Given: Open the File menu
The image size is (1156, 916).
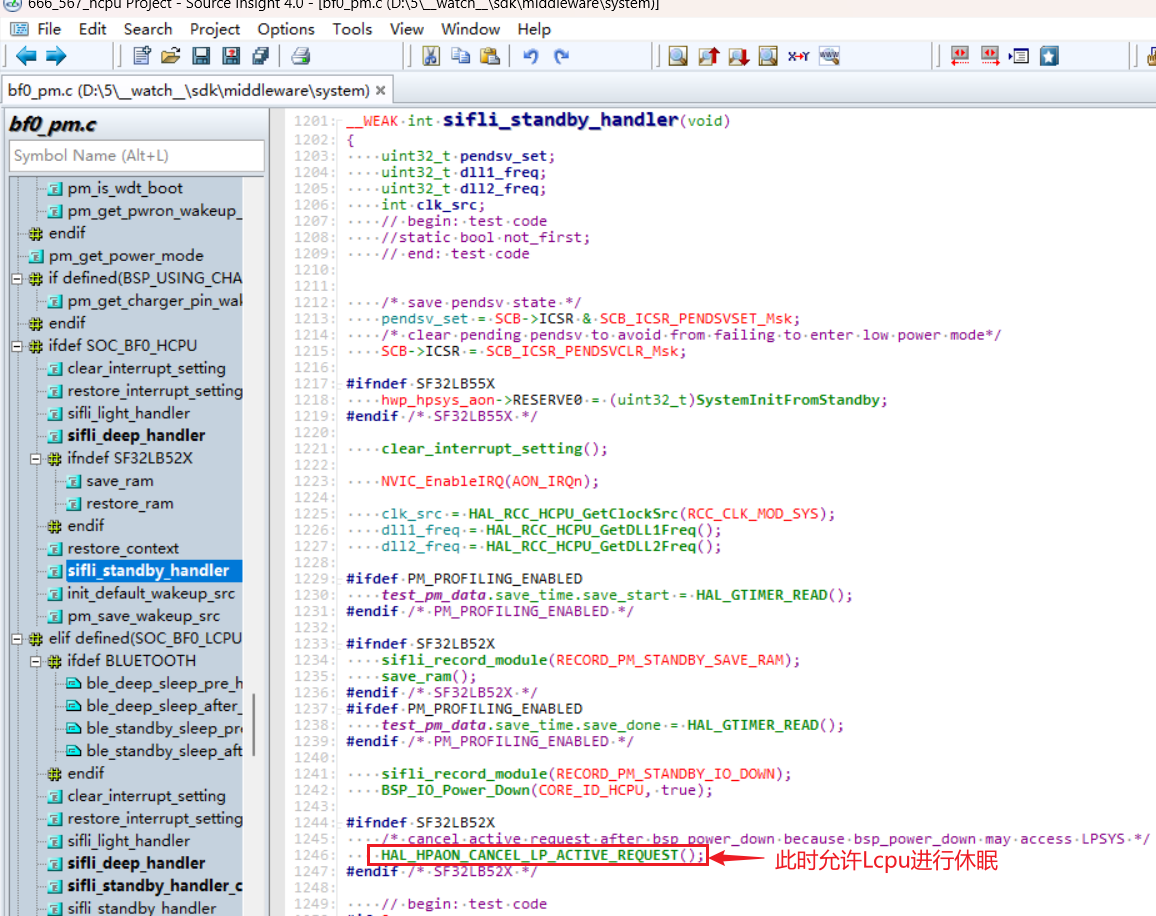Looking at the screenshot, I should coord(49,30).
